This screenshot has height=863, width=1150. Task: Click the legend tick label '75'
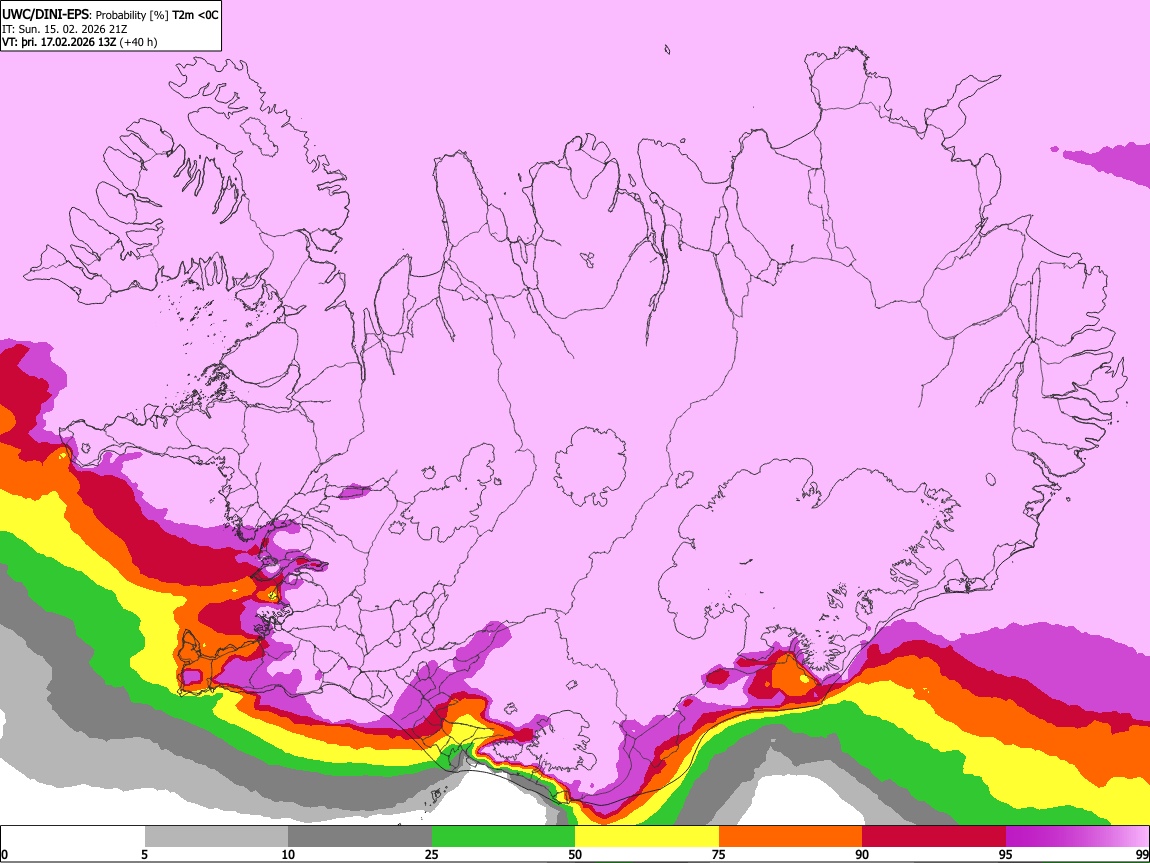coord(719,855)
